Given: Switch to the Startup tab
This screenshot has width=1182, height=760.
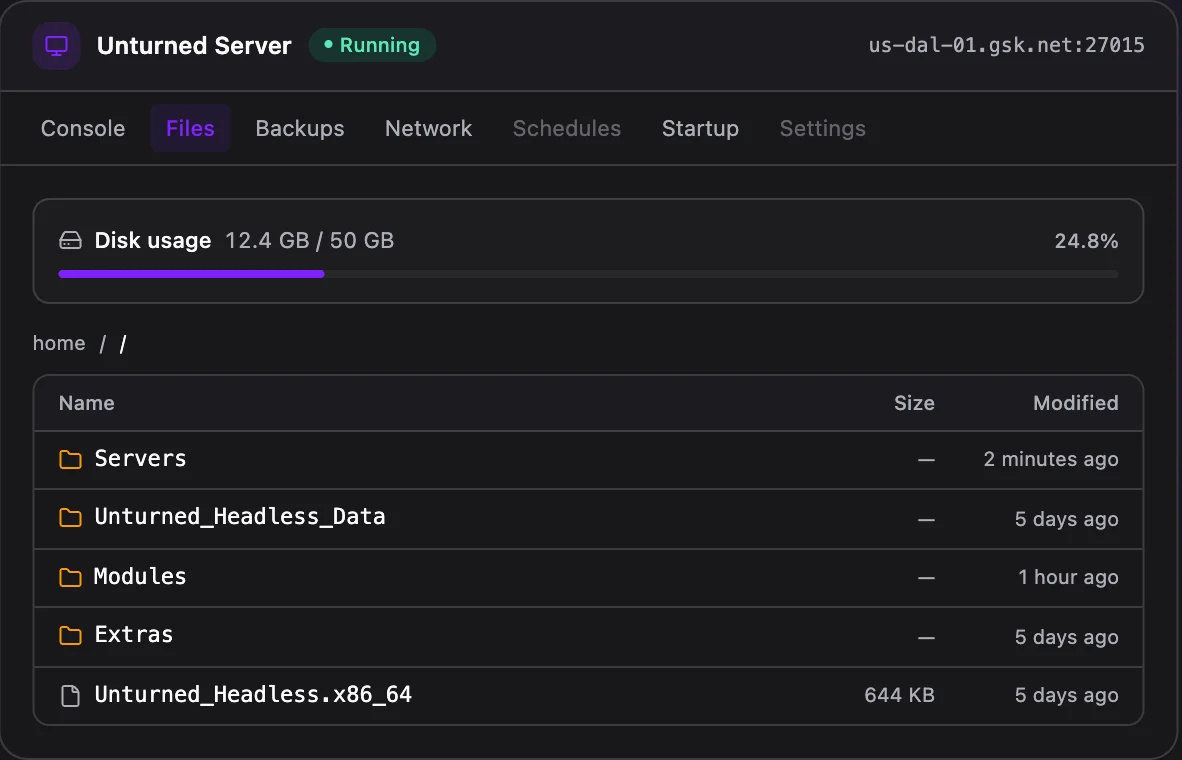Looking at the screenshot, I should (x=700, y=128).
